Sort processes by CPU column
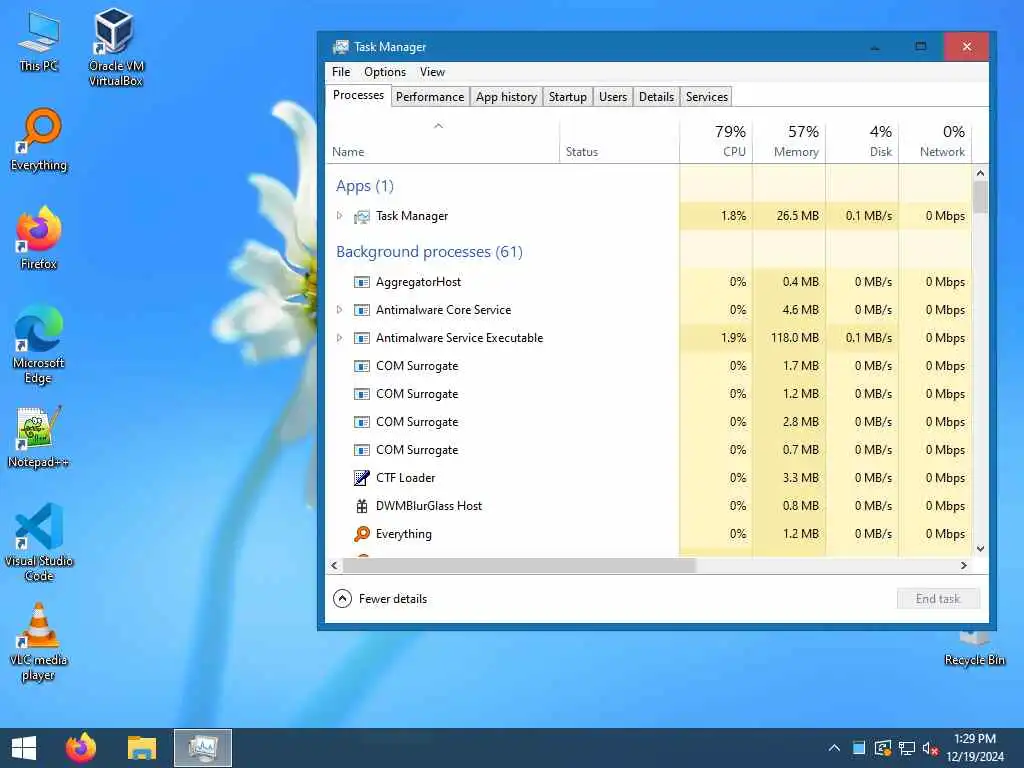Viewport: 1024px width, 768px height. [x=716, y=140]
